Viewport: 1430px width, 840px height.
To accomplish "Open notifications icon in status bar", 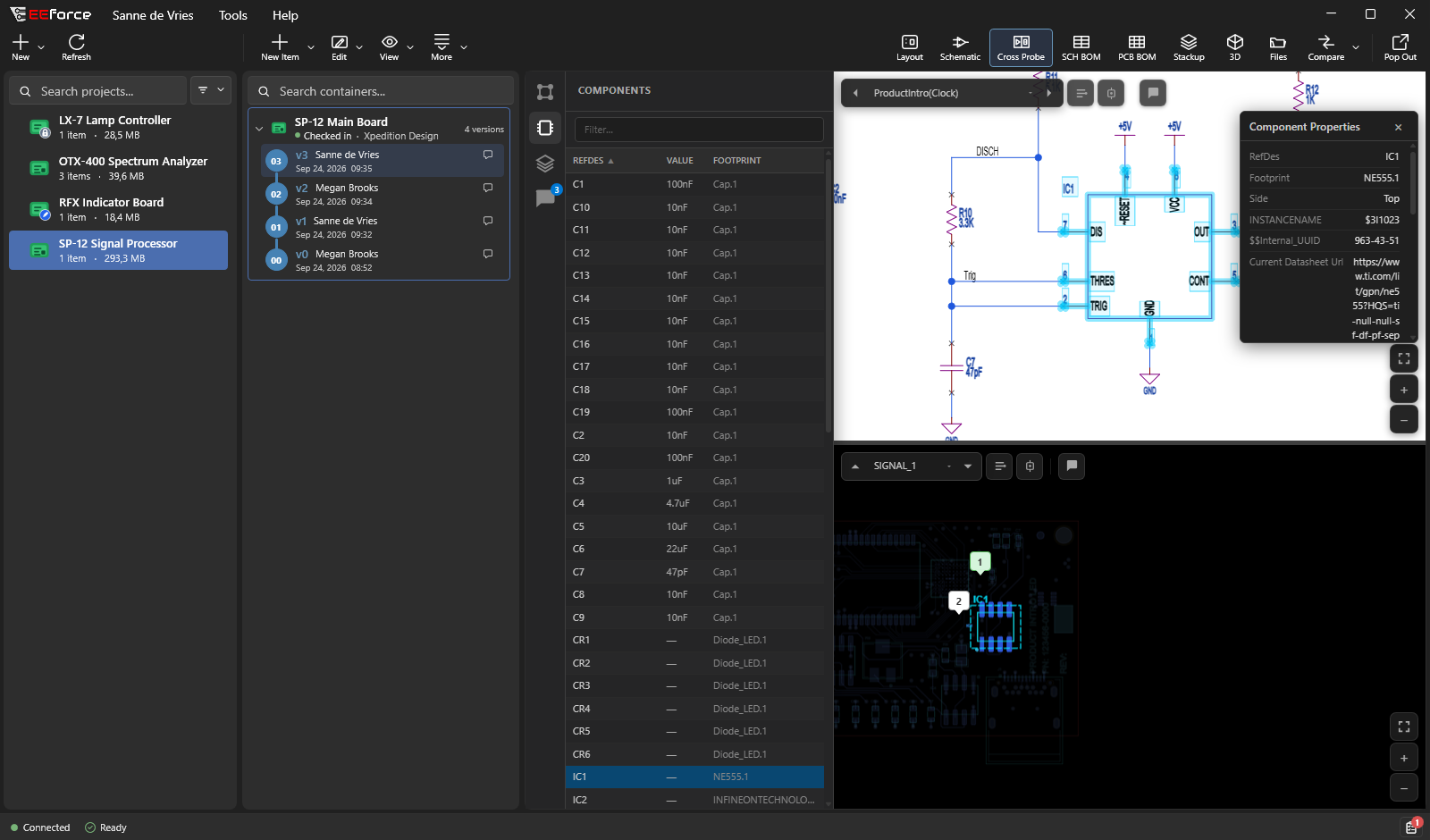I will [x=1411, y=827].
